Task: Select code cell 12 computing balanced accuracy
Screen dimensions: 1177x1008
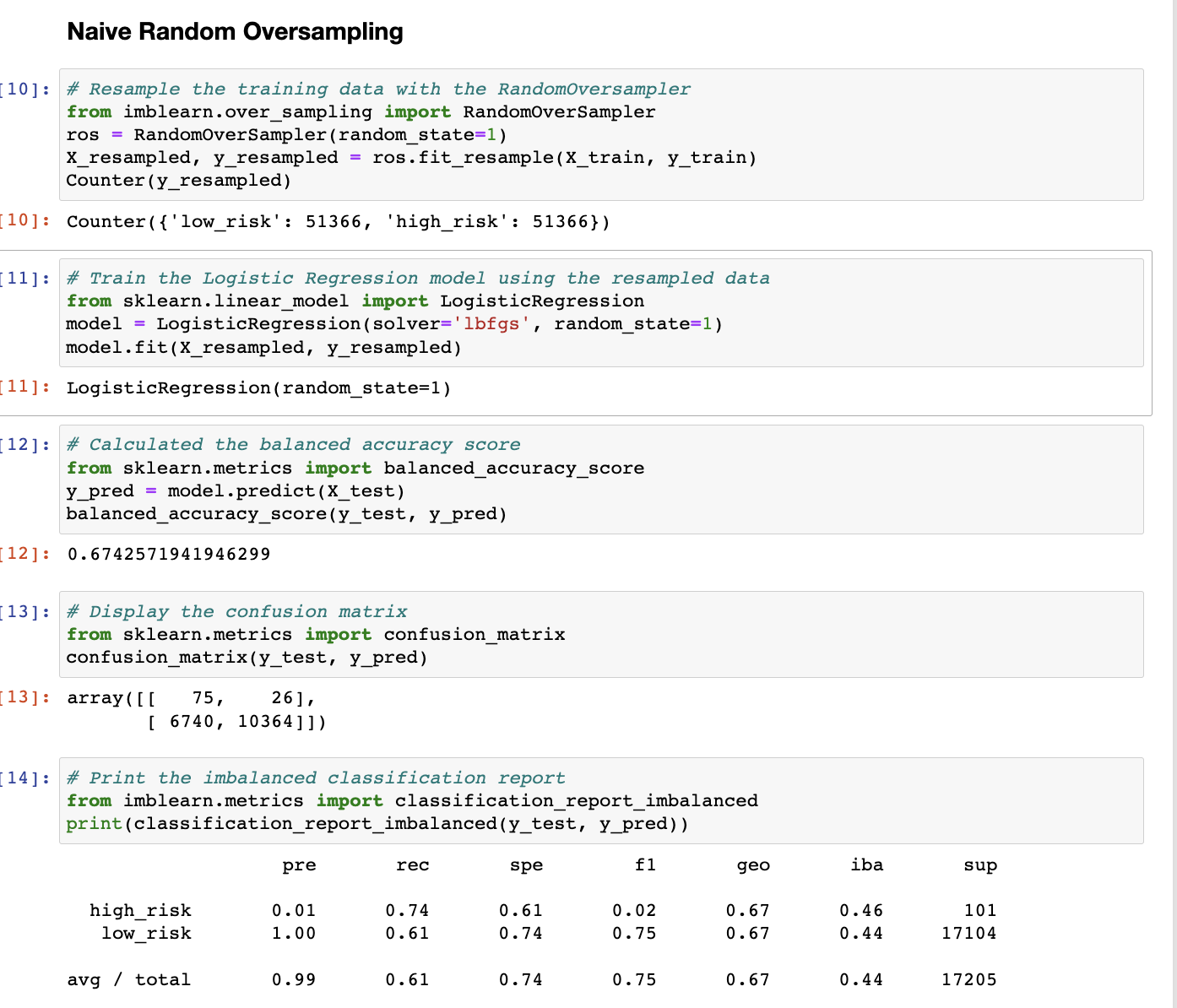Action: click(601, 479)
